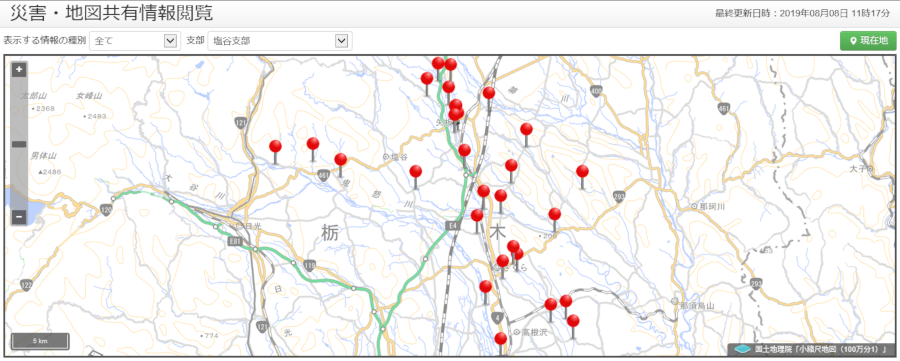This screenshot has width=900, height=361.
Task: Expand the 支部 dropdown showing 塩谷支部
Action: [x=280, y=41]
